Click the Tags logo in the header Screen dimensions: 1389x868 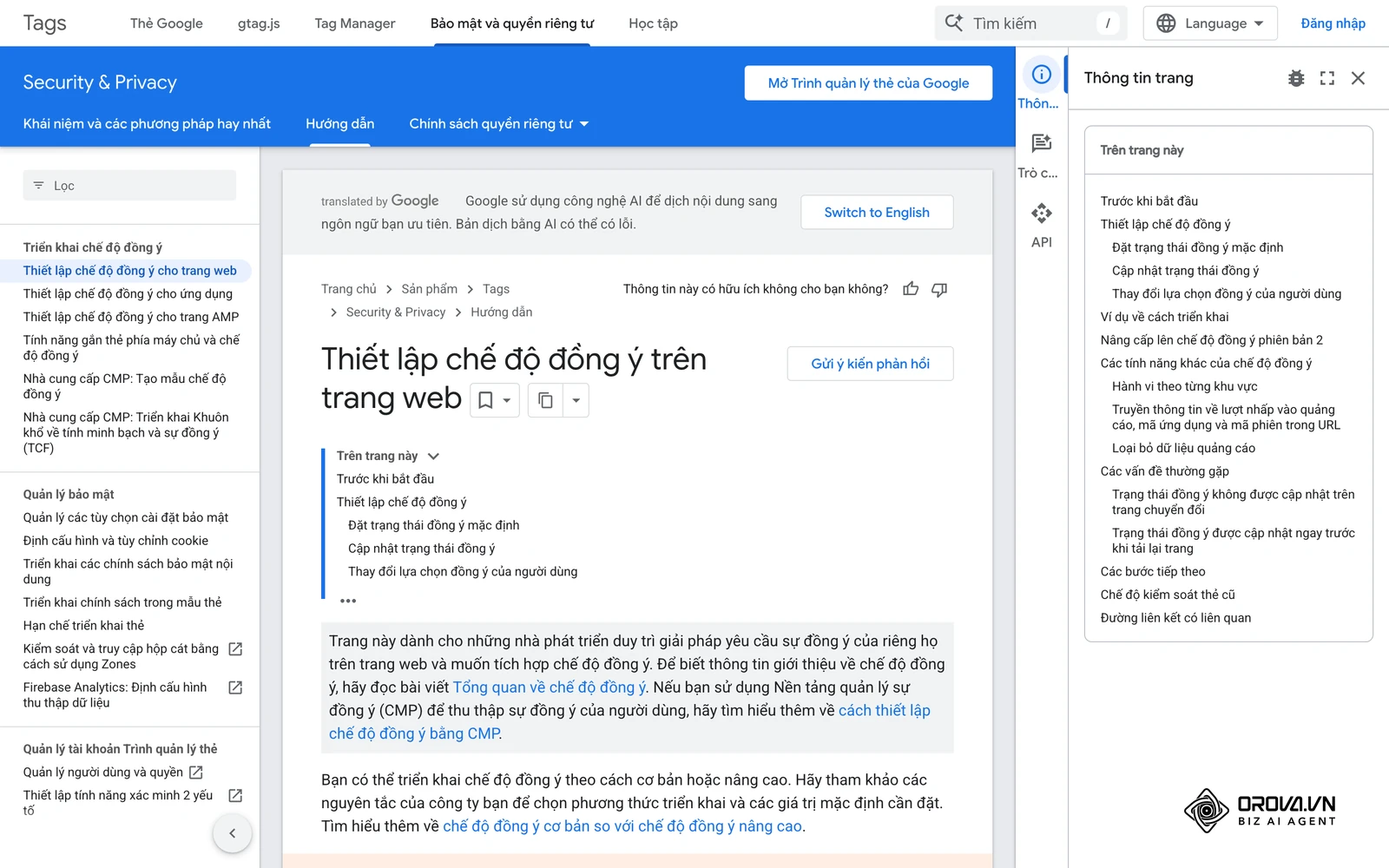(44, 23)
